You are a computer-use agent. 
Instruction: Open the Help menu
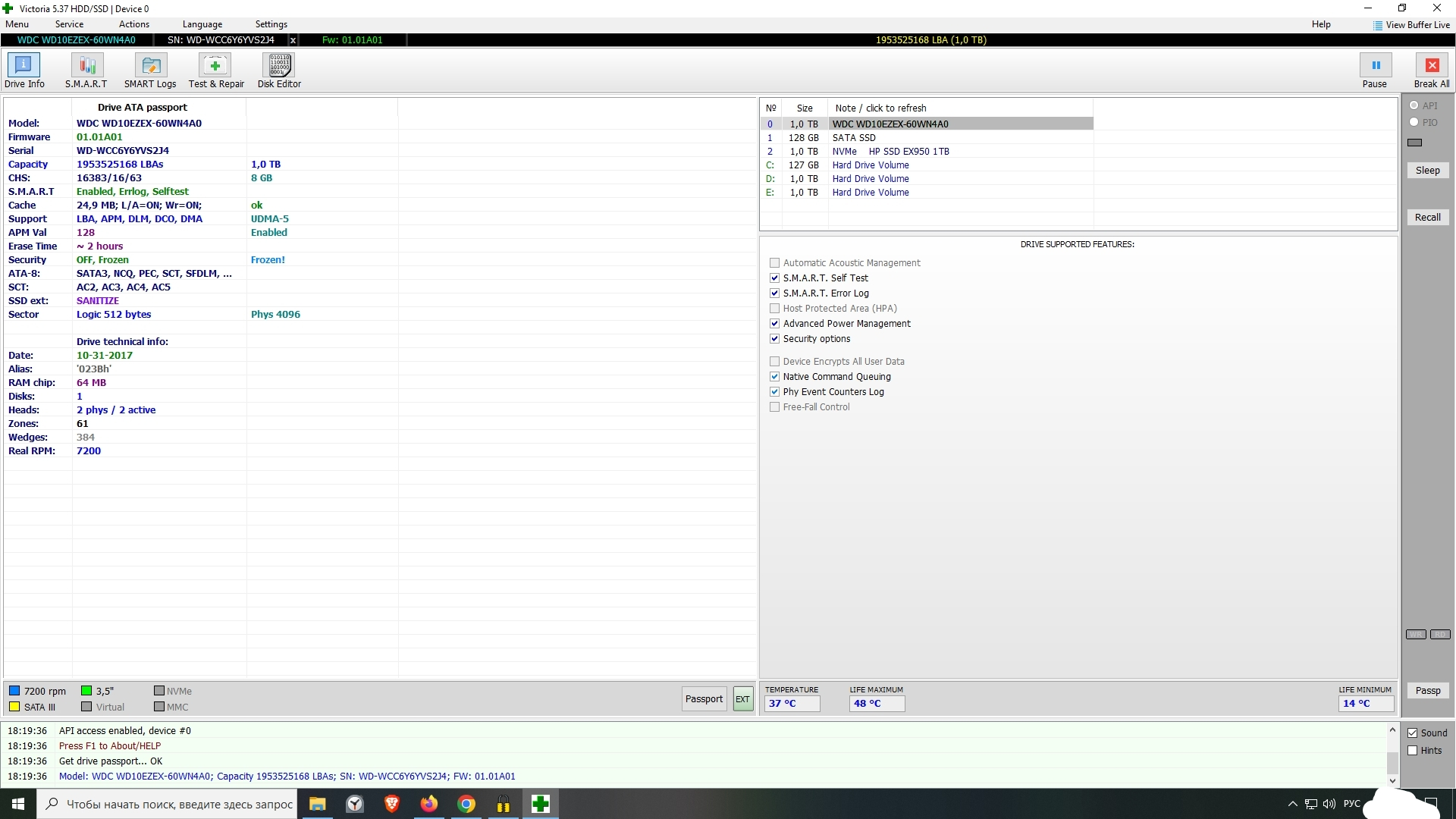click(1321, 24)
